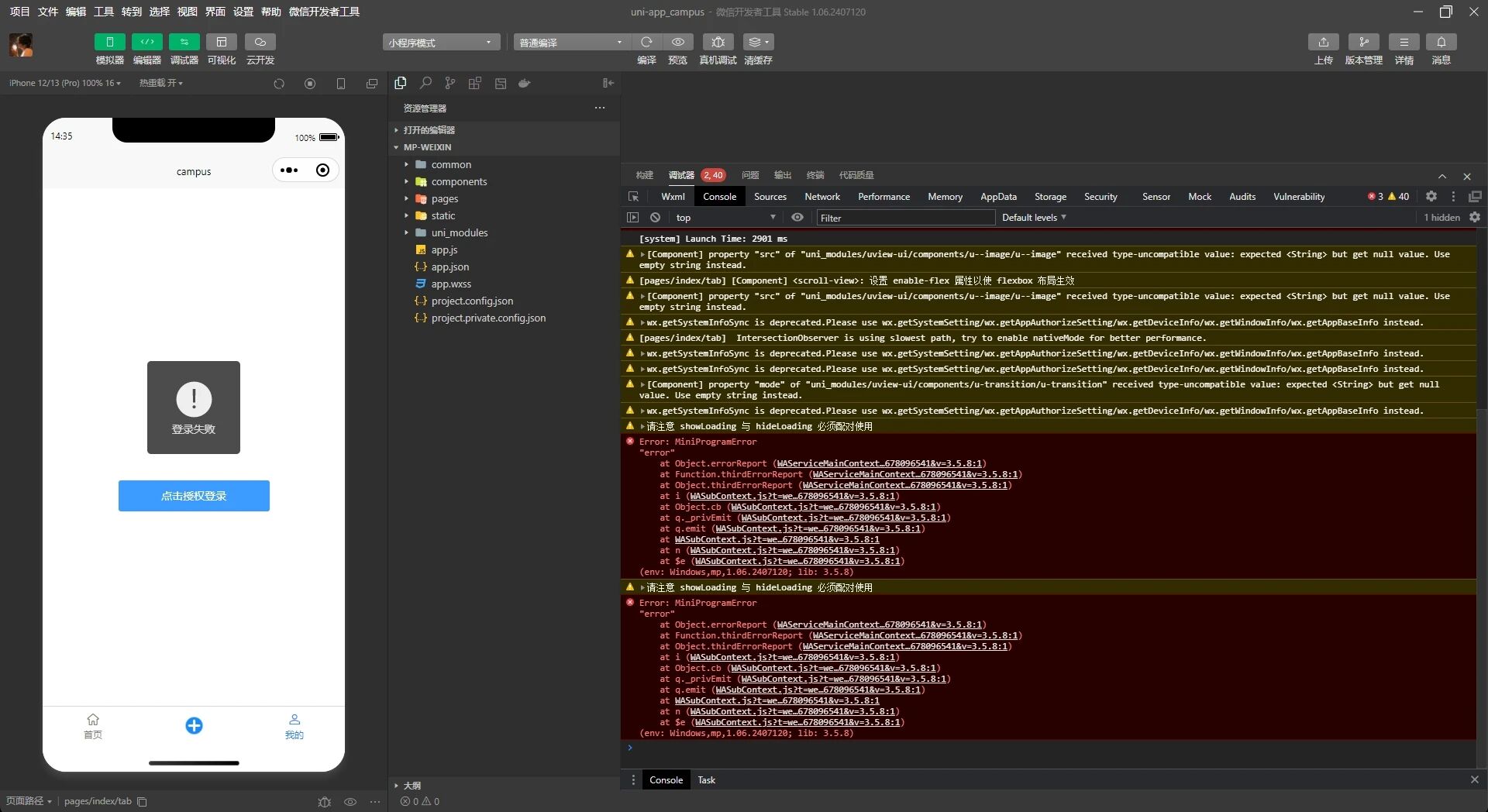Open the 项目 menu
Screen dimensions: 1488x812
[x=19, y=12]
